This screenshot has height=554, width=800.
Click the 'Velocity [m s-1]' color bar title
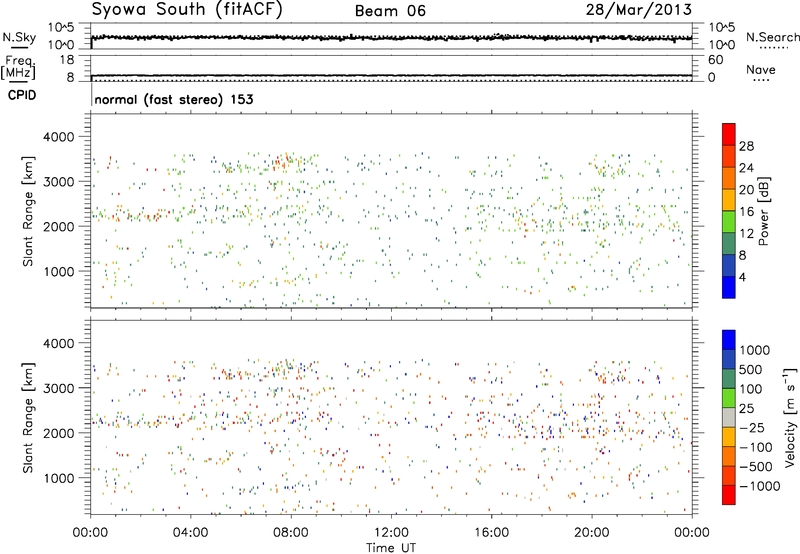tap(790, 417)
